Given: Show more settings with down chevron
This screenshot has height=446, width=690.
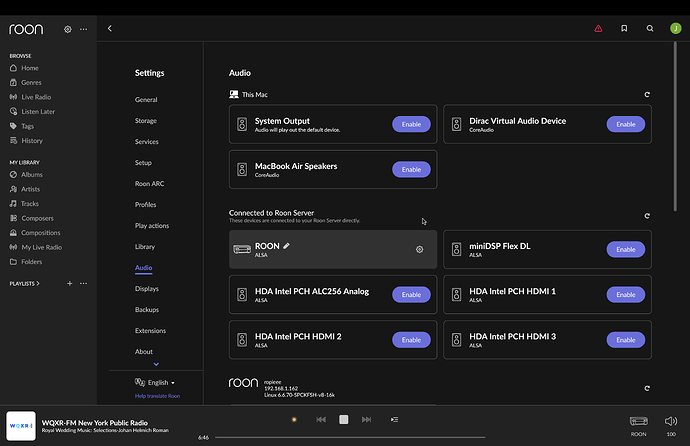Looking at the screenshot, I should click(x=156, y=364).
